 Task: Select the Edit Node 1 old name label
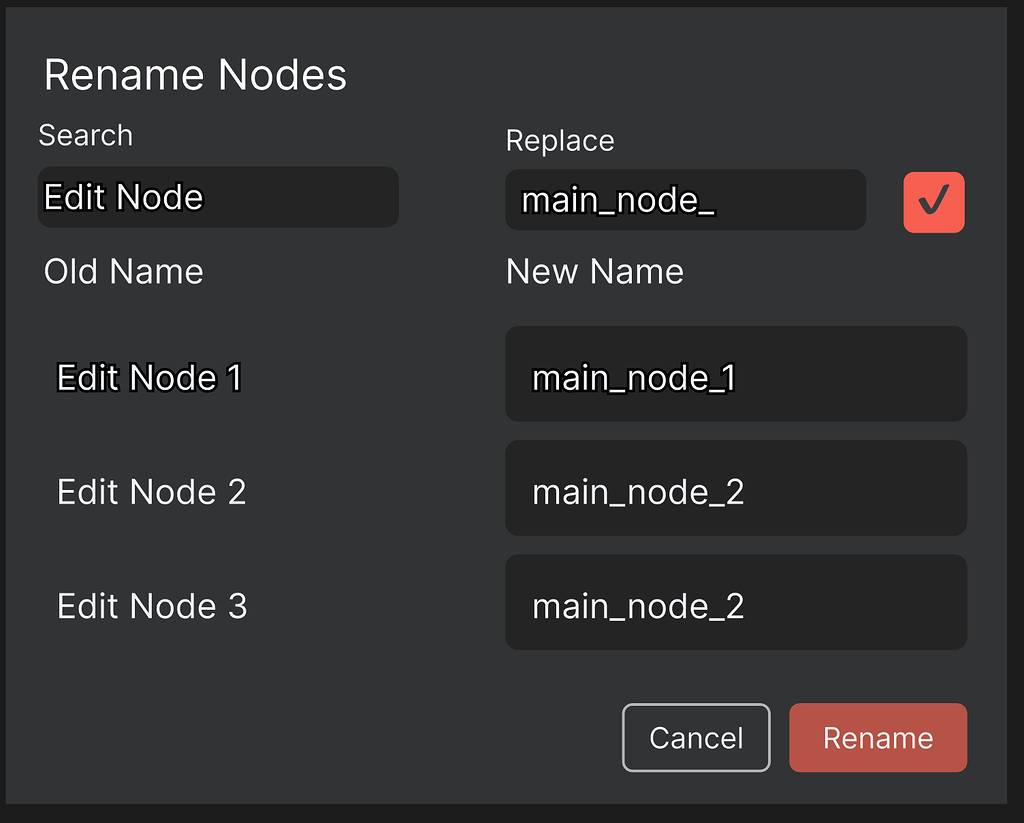(x=147, y=377)
